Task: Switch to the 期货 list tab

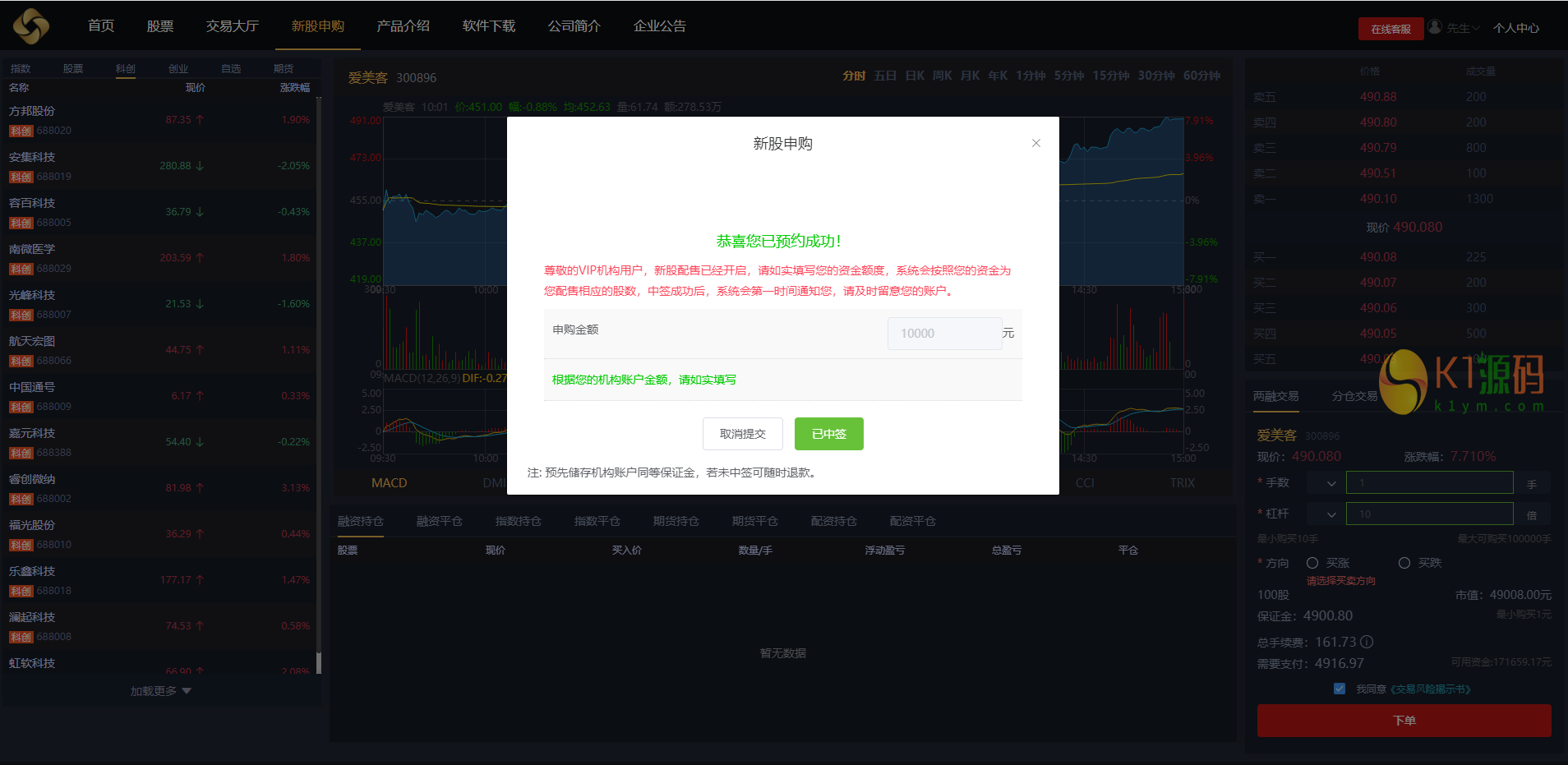Action: point(284,69)
